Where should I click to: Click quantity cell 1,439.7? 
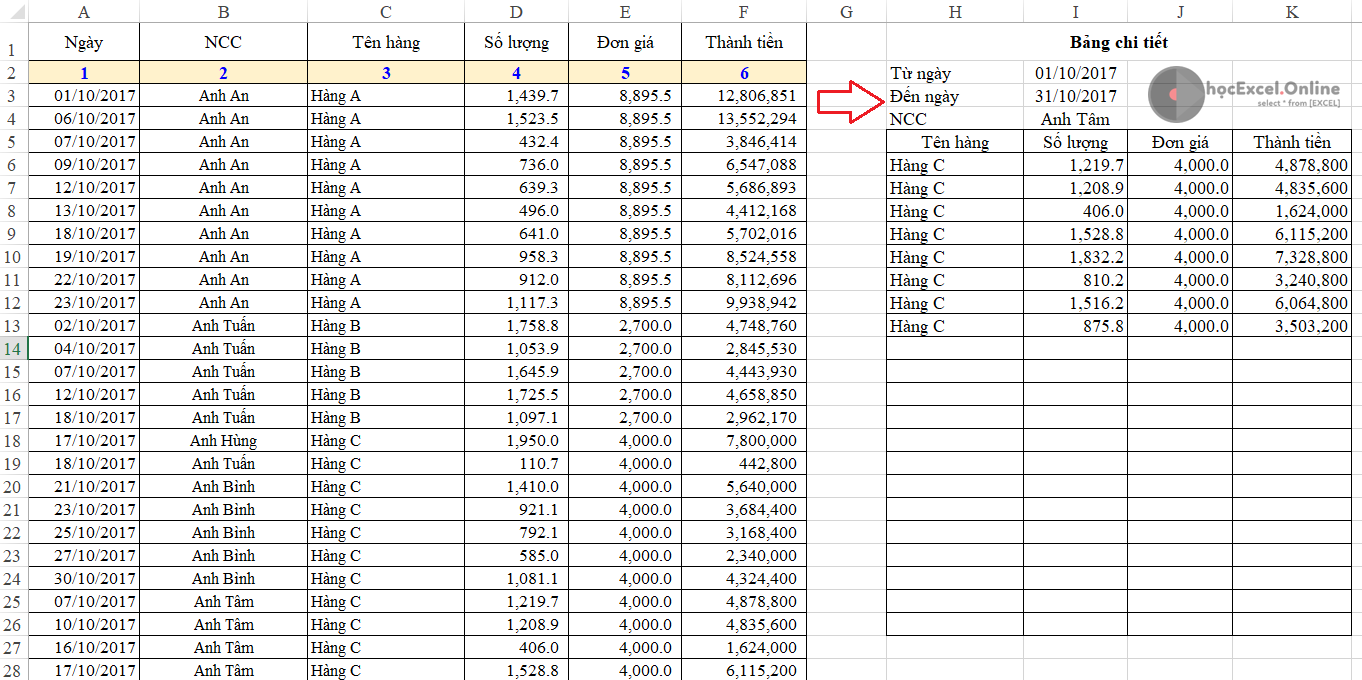point(516,96)
